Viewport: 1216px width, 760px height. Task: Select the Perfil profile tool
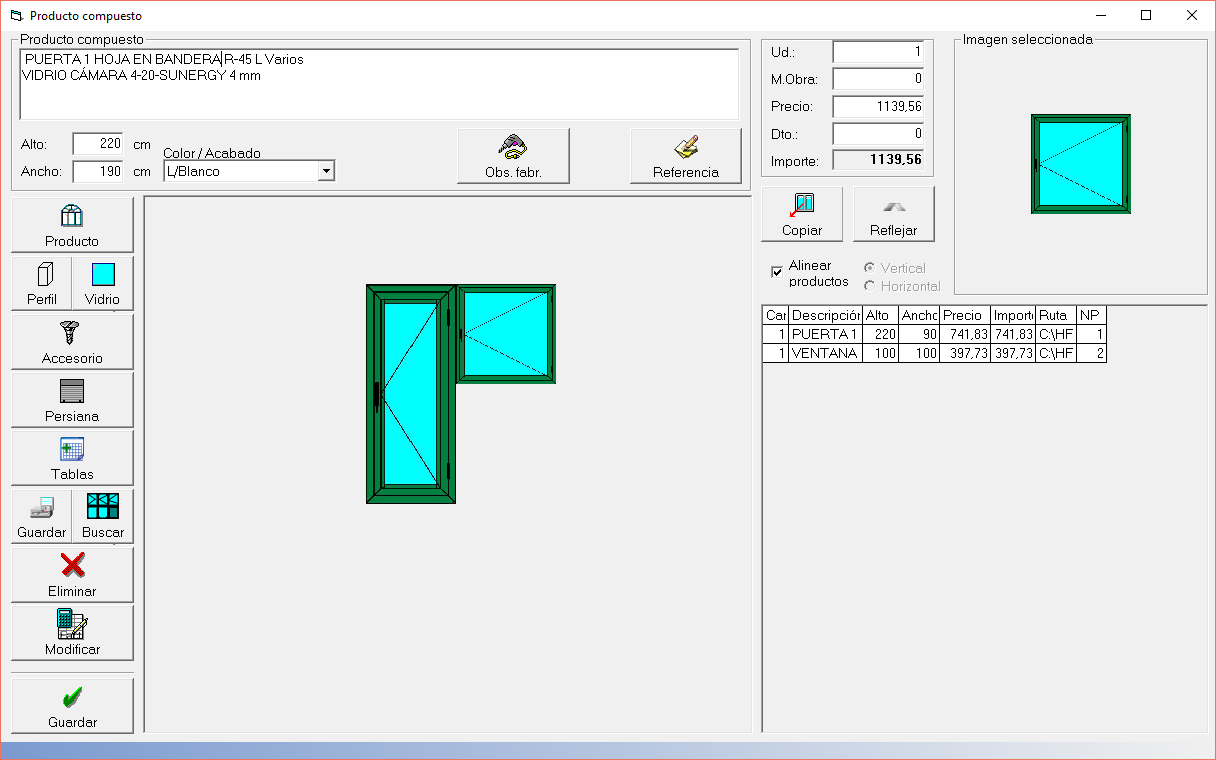click(x=42, y=283)
